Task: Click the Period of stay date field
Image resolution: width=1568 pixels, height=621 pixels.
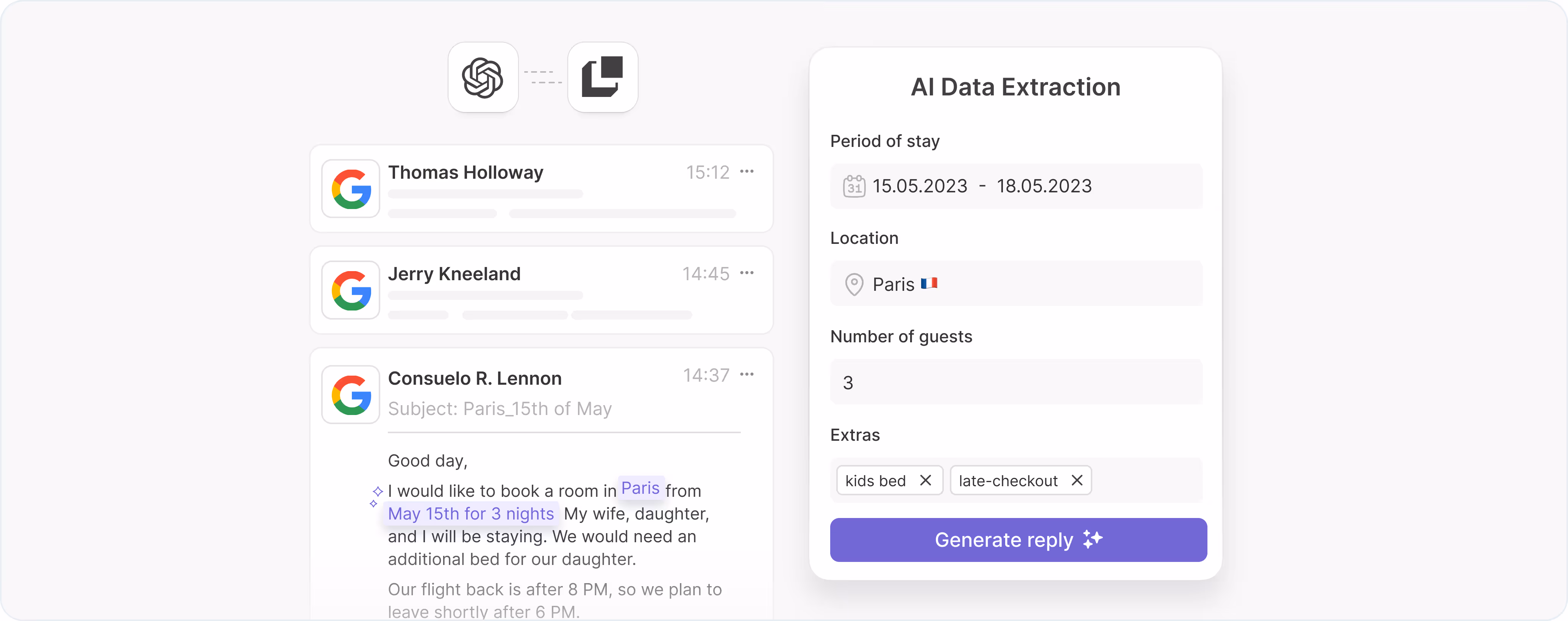Action: pyautogui.click(x=1016, y=186)
